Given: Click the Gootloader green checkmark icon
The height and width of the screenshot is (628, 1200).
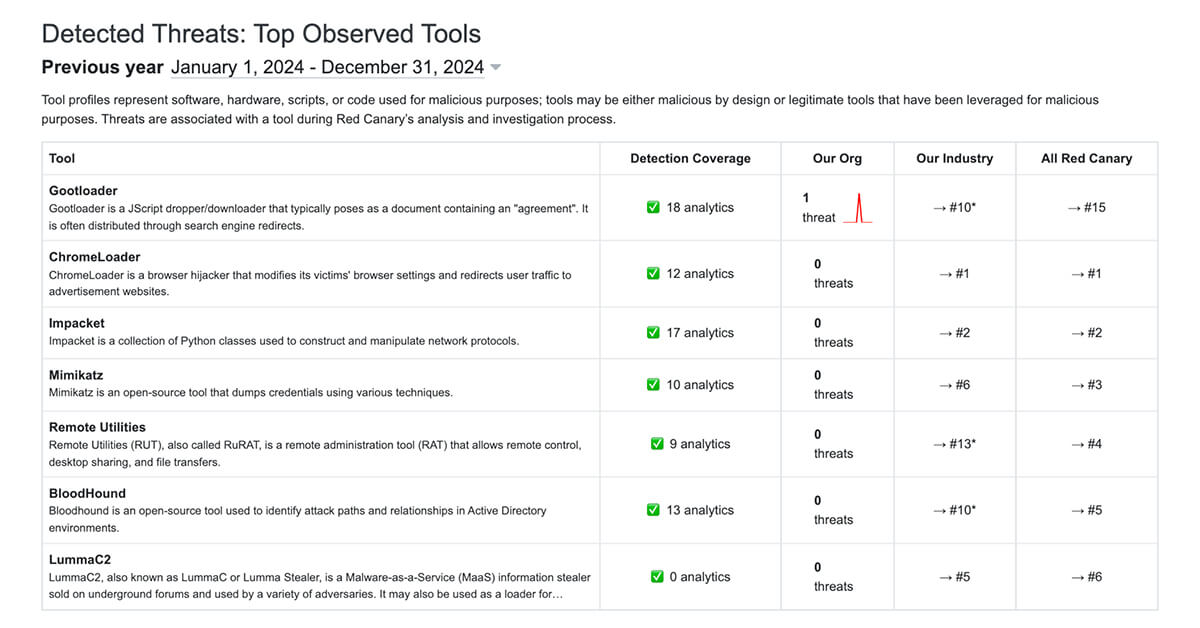Looking at the screenshot, I should 653,208.
